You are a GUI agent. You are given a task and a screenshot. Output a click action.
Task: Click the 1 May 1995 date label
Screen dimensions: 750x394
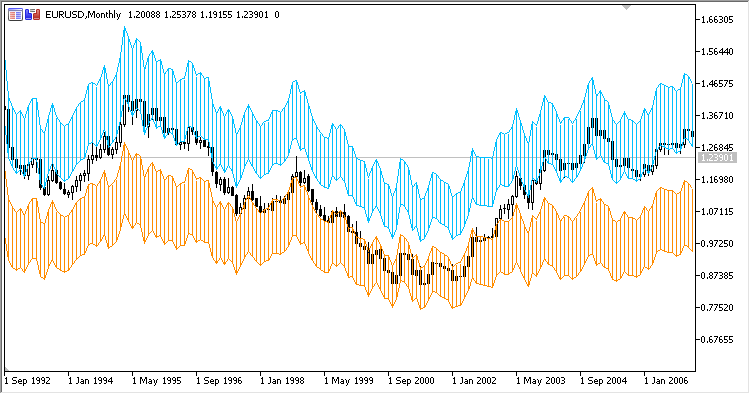click(x=156, y=381)
